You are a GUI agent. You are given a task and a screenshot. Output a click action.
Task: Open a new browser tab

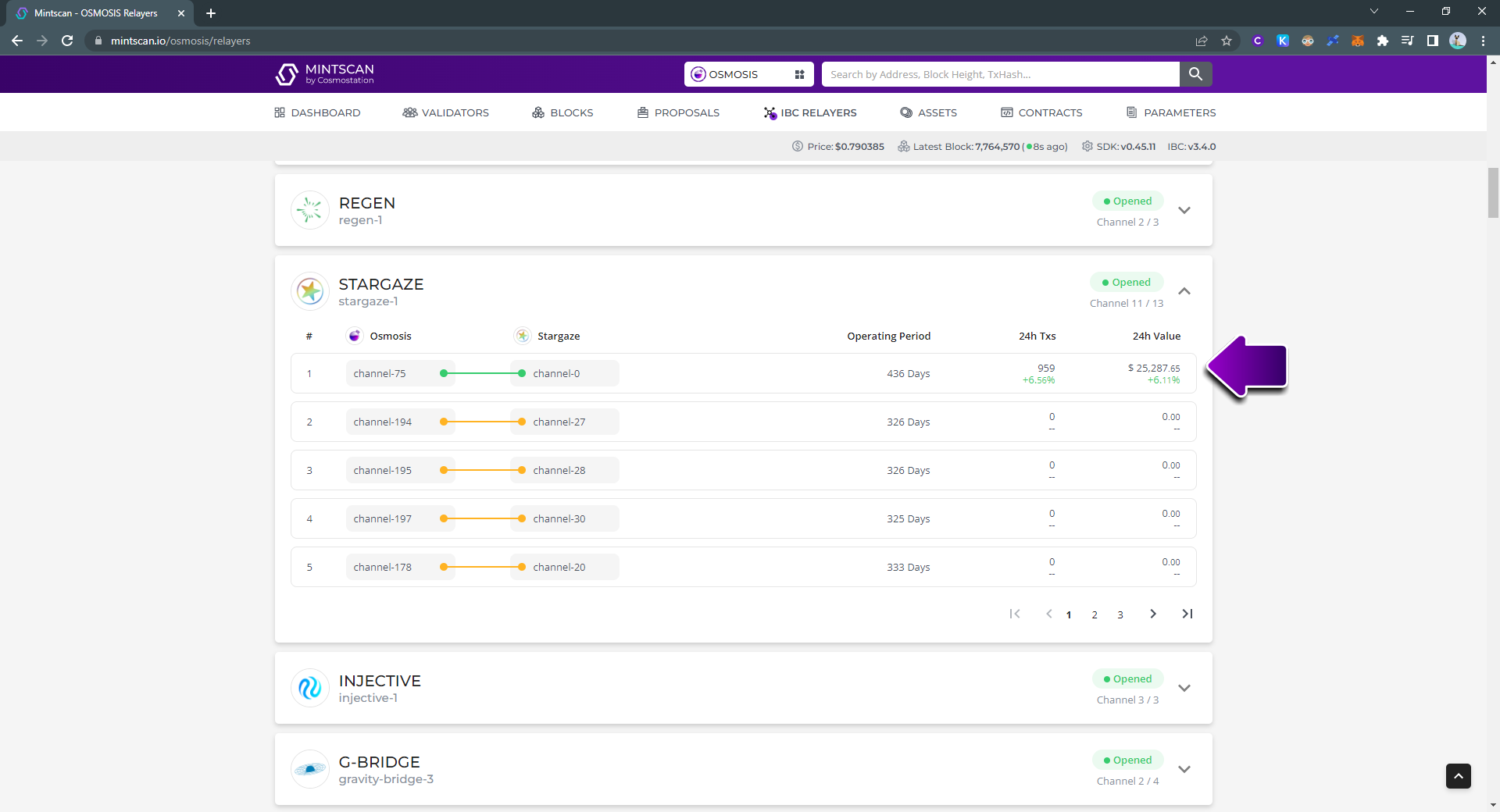[211, 13]
